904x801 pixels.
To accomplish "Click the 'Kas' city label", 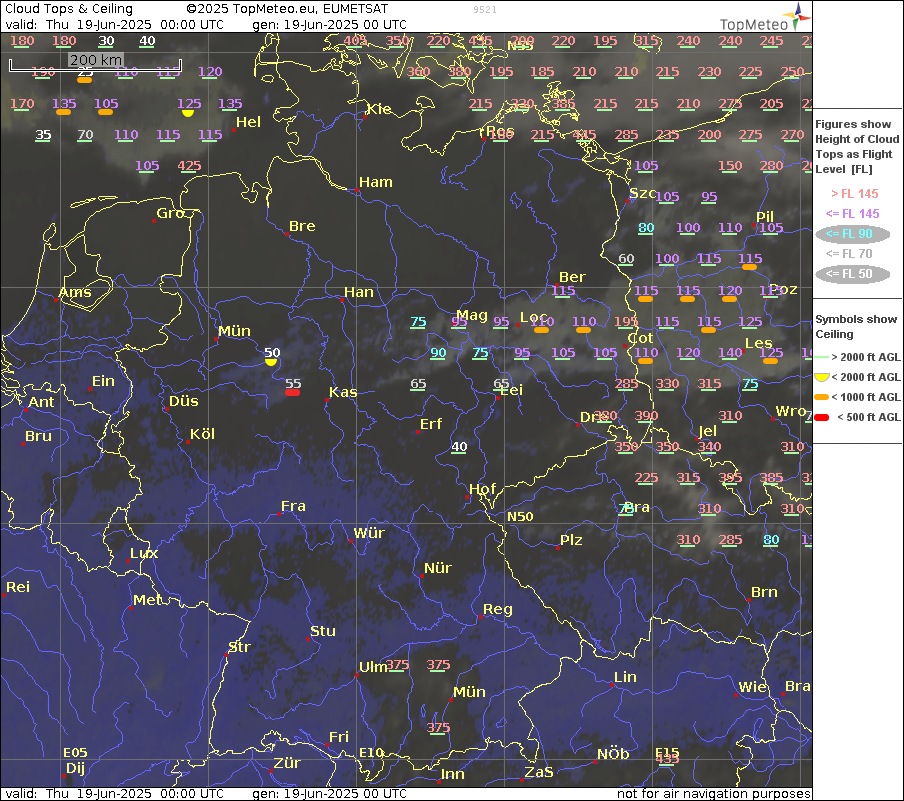I will point(343,392).
